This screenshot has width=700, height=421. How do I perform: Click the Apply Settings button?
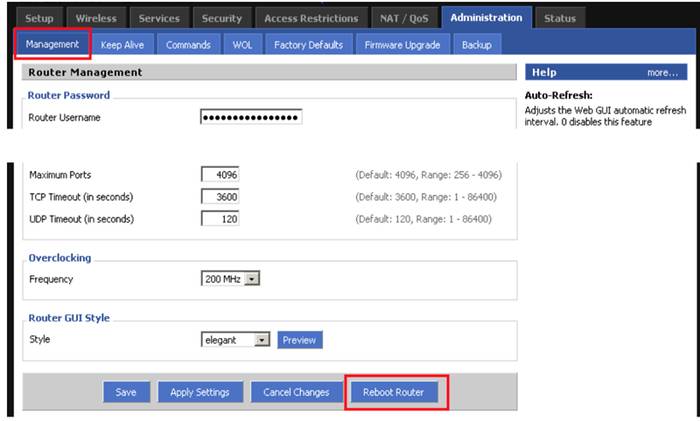coord(199,392)
